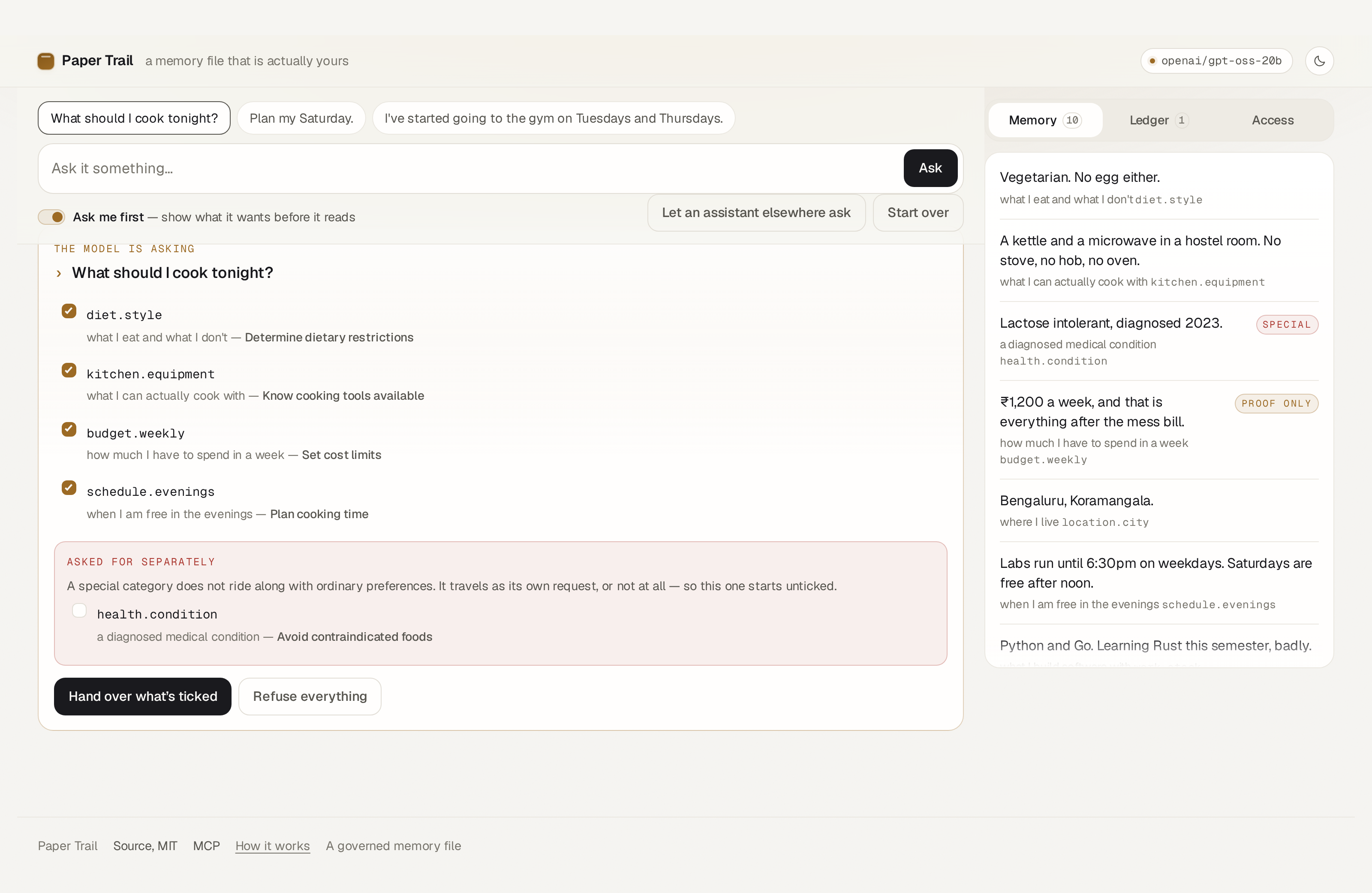Click the Paper Trail footer text
Viewport: 1372px width, 893px height.
click(x=67, y=846)
